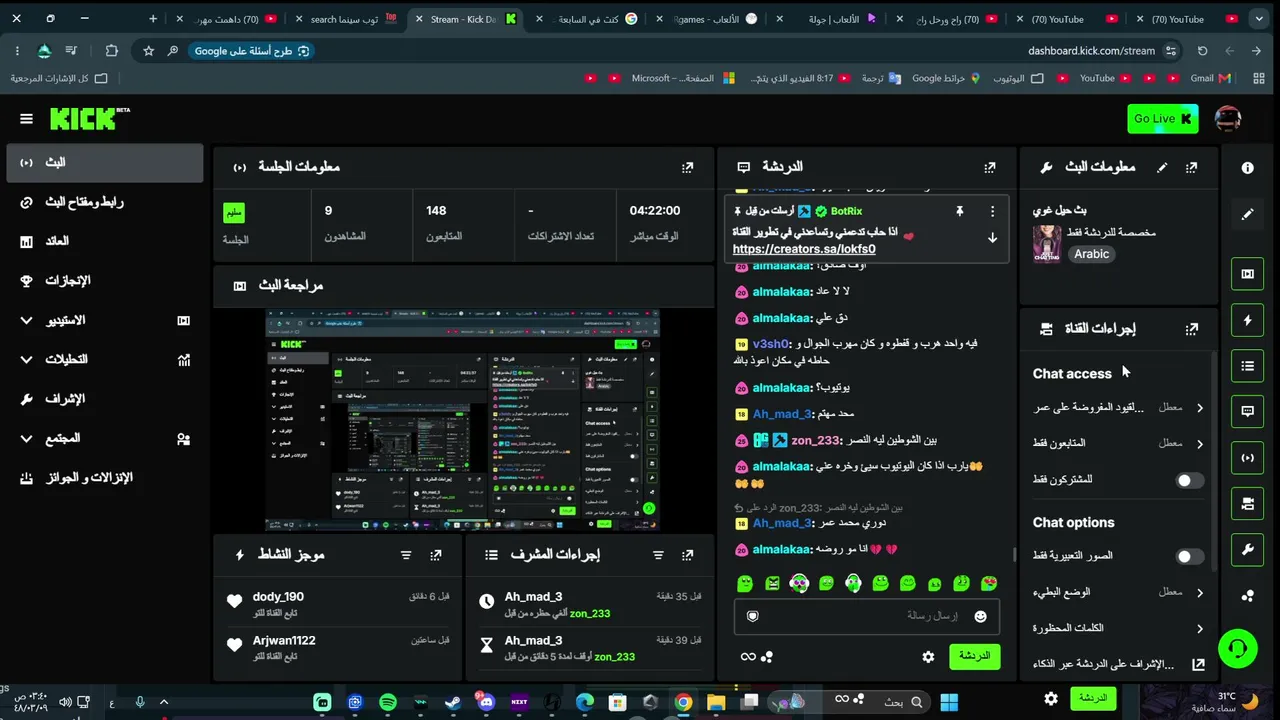1280x720 pixels.
Task: Click the Windows Start button
Action: pyautogui.click(x=949, y=702)
